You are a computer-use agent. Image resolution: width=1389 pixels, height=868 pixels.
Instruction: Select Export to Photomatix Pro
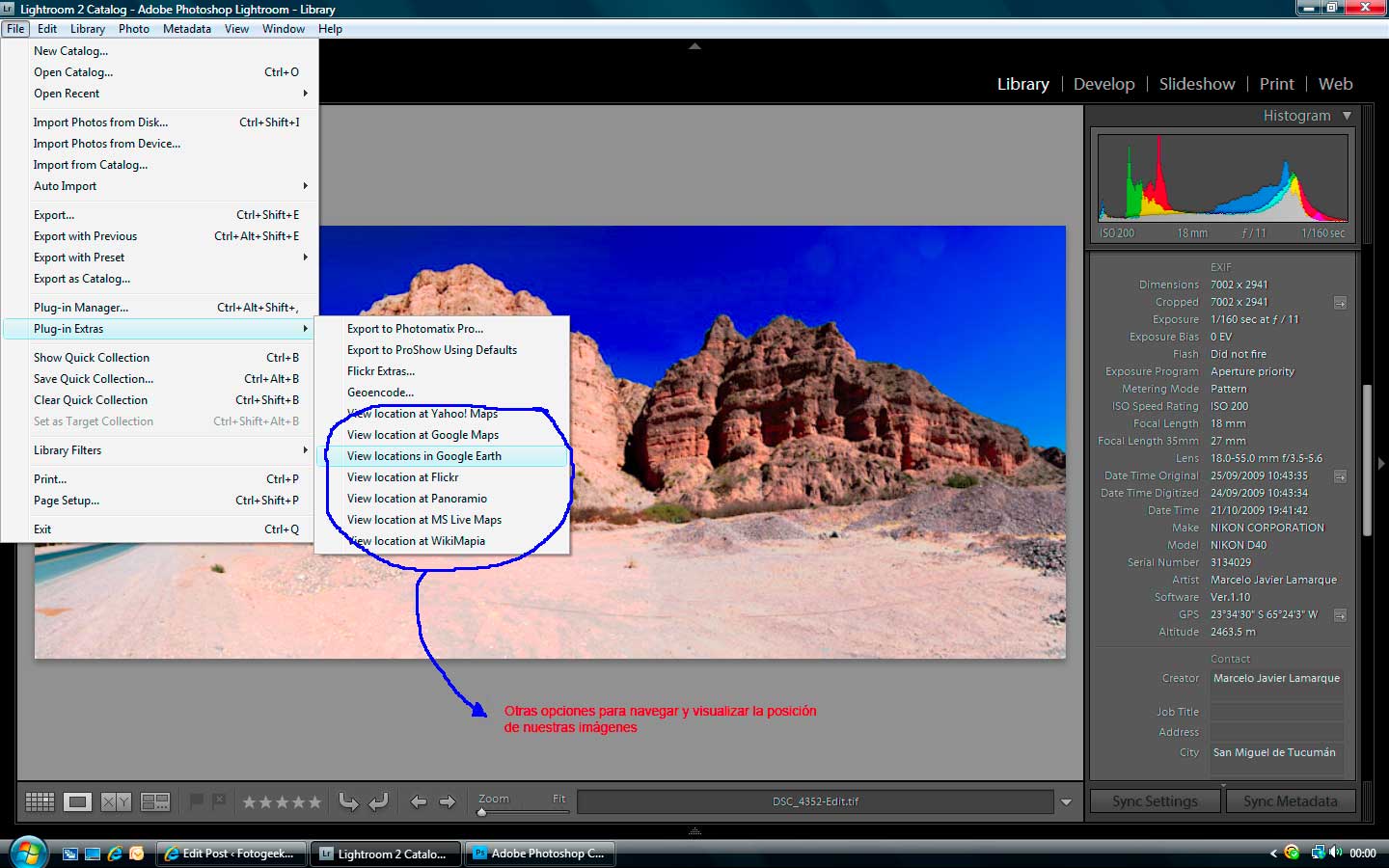pos(443,329)
